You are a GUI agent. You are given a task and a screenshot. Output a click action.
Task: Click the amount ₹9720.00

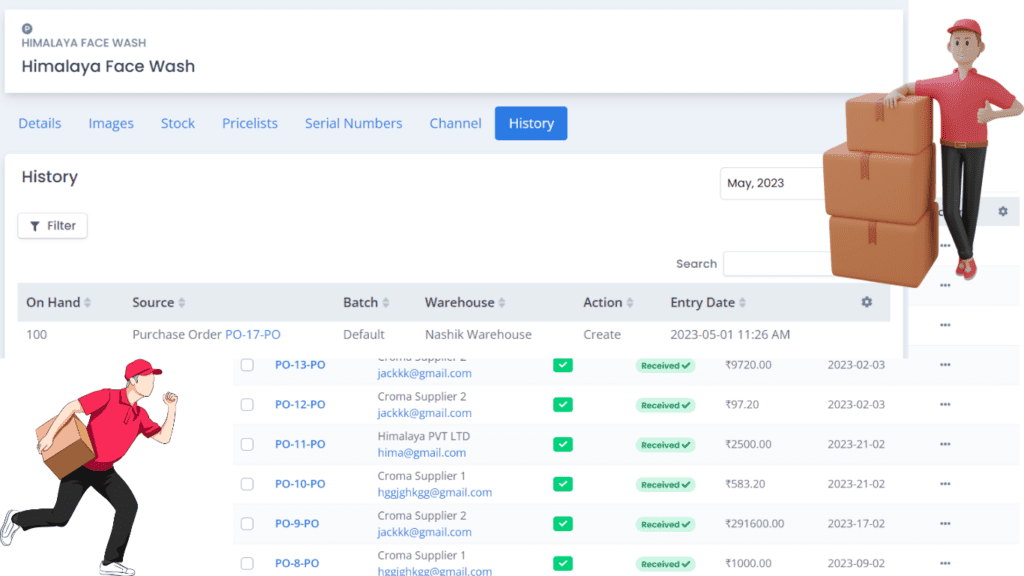748,365
